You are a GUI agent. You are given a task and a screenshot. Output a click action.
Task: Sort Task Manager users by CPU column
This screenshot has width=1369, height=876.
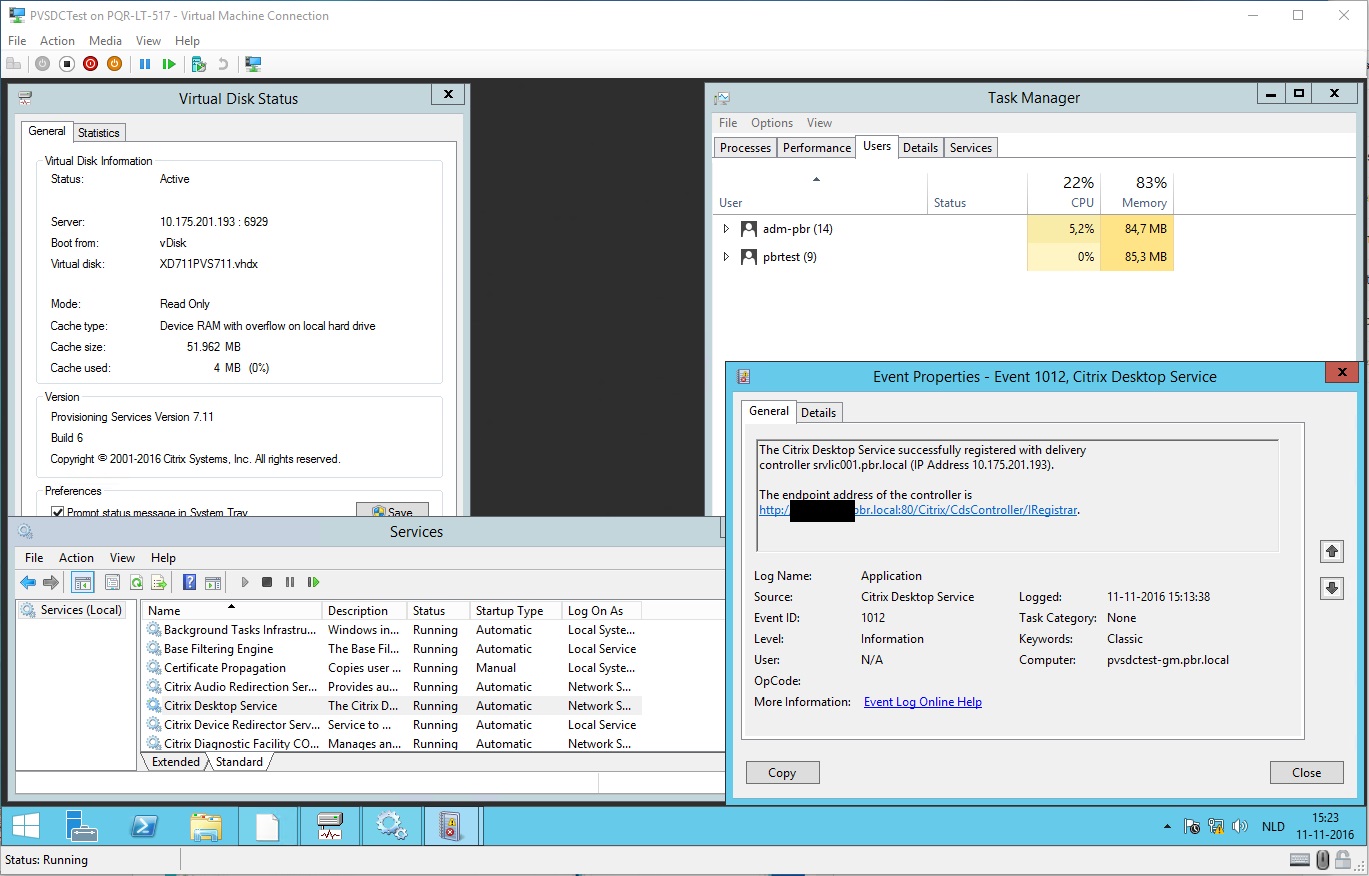[1063, 192]
